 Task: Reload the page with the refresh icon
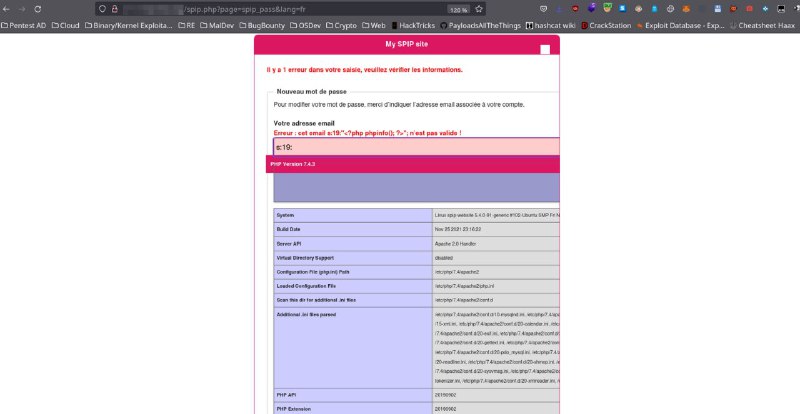(x=38, y=9)
